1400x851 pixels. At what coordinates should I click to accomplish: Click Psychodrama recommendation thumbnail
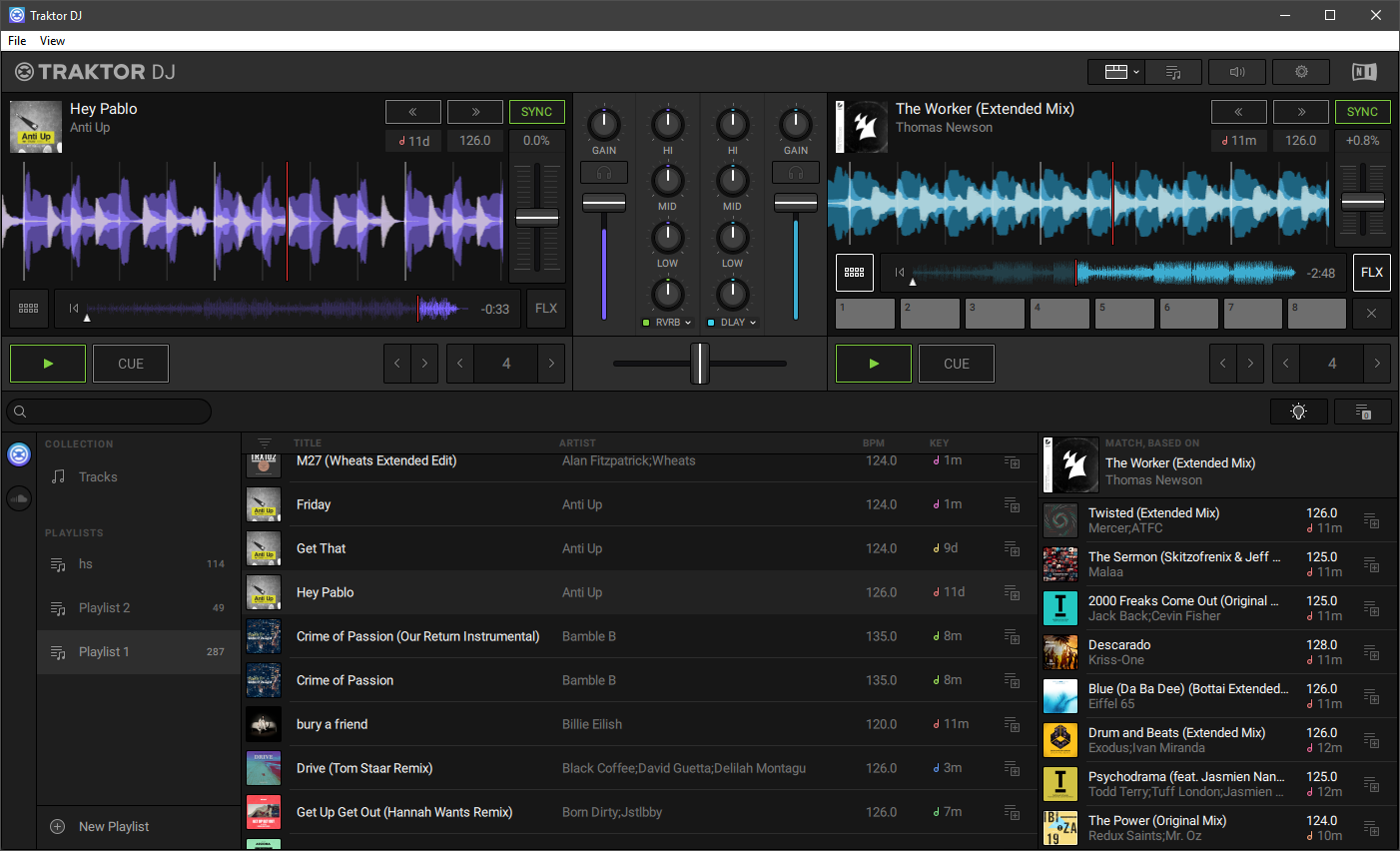point(1060,784)
